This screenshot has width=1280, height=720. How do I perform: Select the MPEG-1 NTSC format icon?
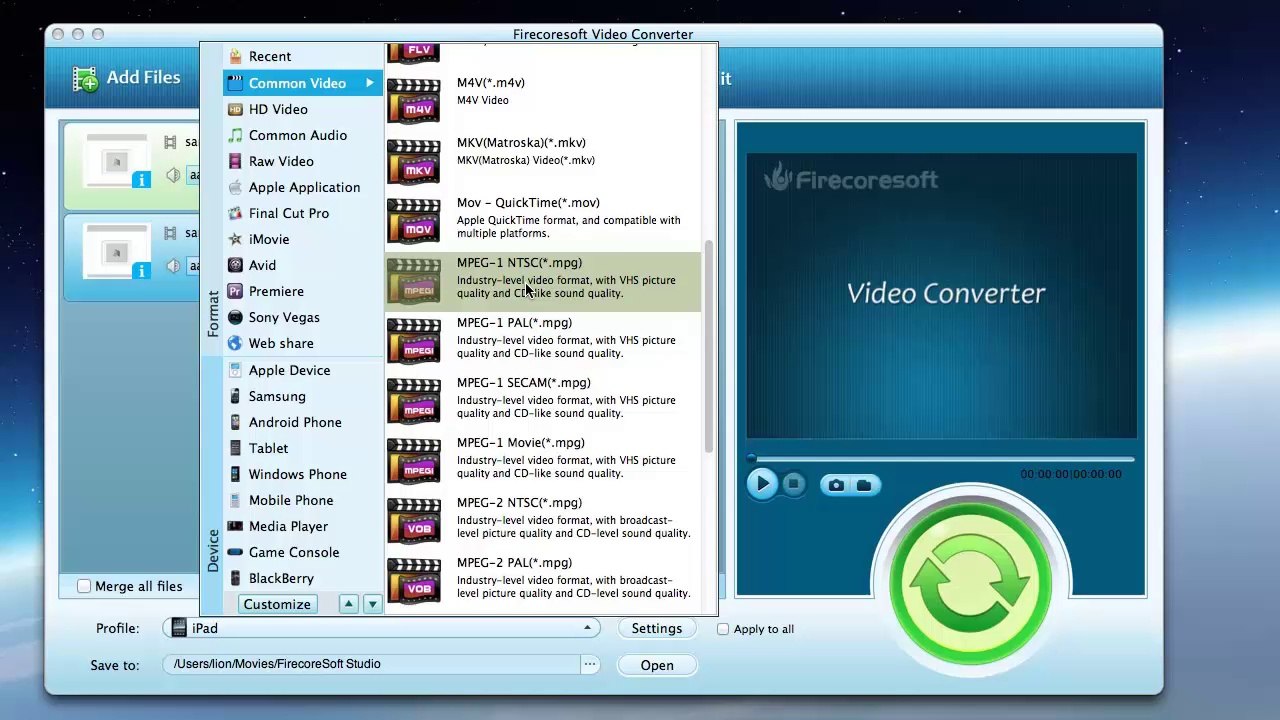(414, 281)
